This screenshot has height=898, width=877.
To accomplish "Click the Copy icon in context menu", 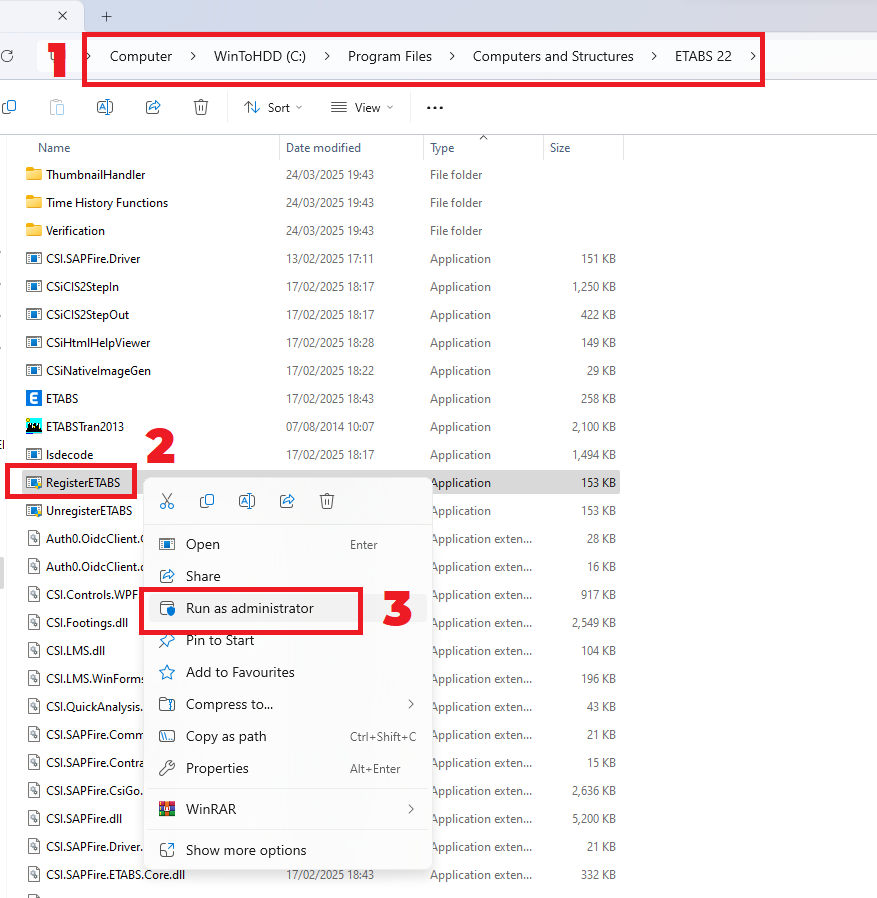I will pos(207,501).
